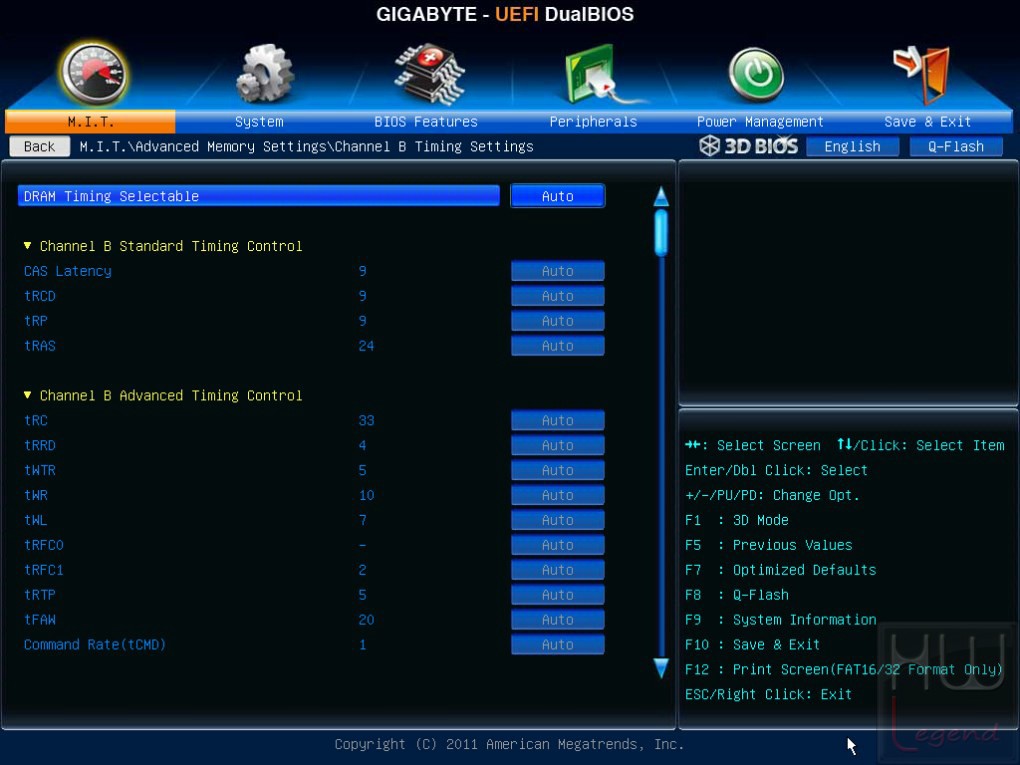Open the tRC Auto option
The height and width of the screenshot is (765, 1020).
coord(557,420)
